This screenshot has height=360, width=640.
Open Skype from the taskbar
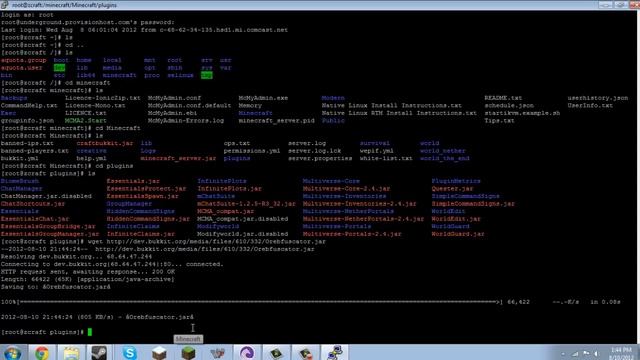[129, 353]
